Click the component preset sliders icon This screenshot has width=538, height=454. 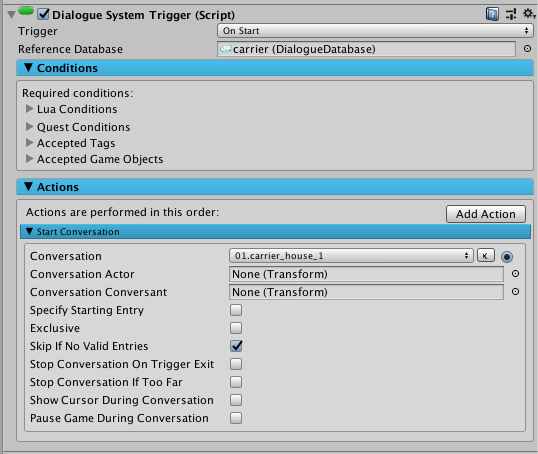coord(511,14)
